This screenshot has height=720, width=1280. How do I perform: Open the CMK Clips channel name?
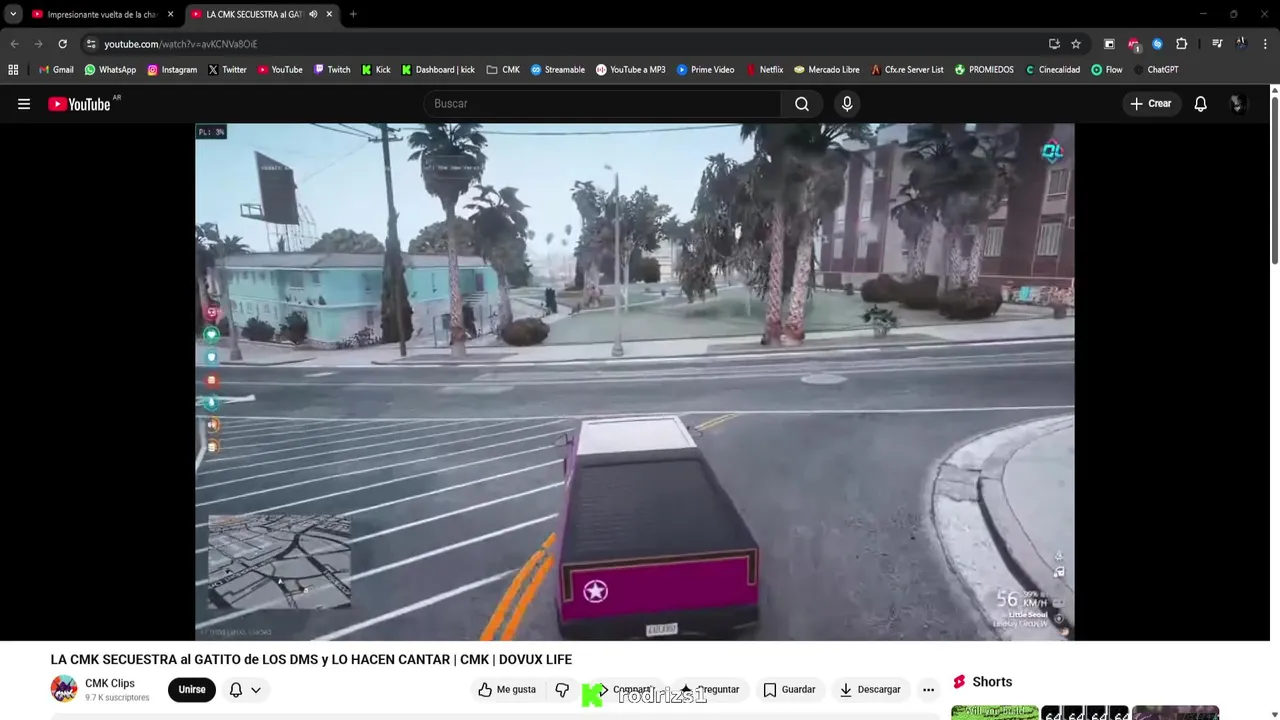(x=110, y=683)
